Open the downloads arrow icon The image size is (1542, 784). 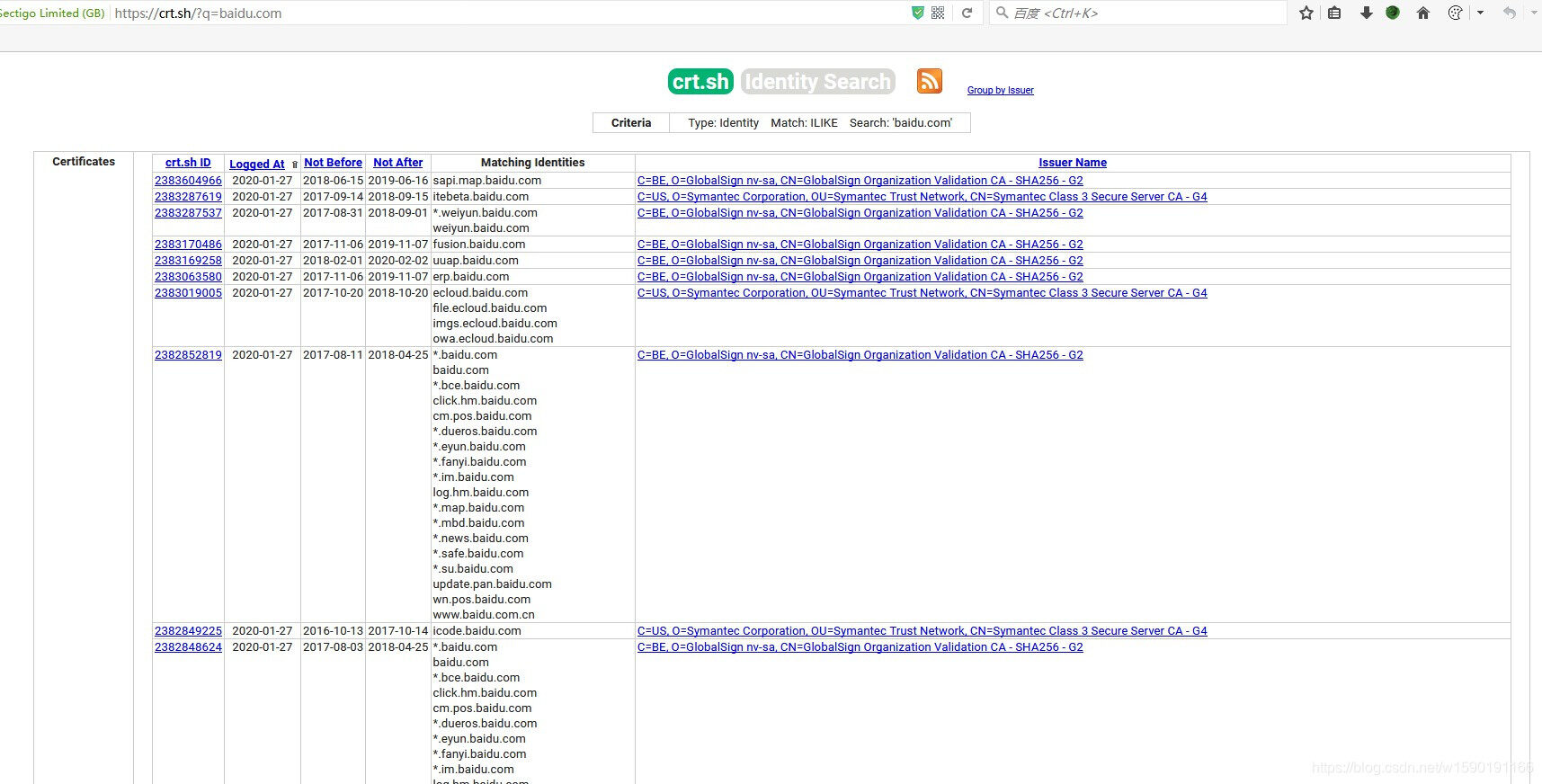pyautogui.click(x=1366, y=13)
